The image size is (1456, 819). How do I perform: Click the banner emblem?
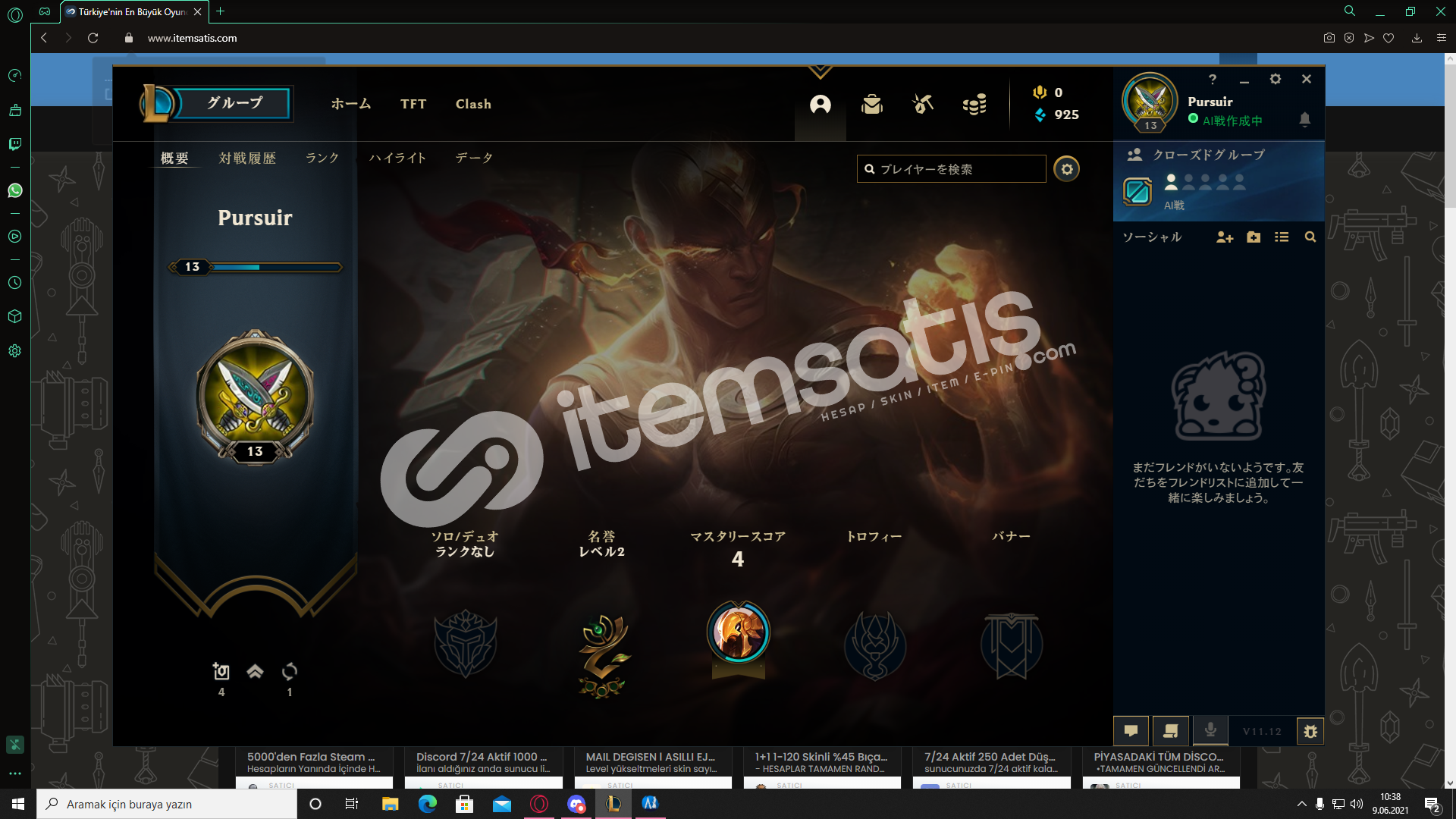click(1011, 646)
